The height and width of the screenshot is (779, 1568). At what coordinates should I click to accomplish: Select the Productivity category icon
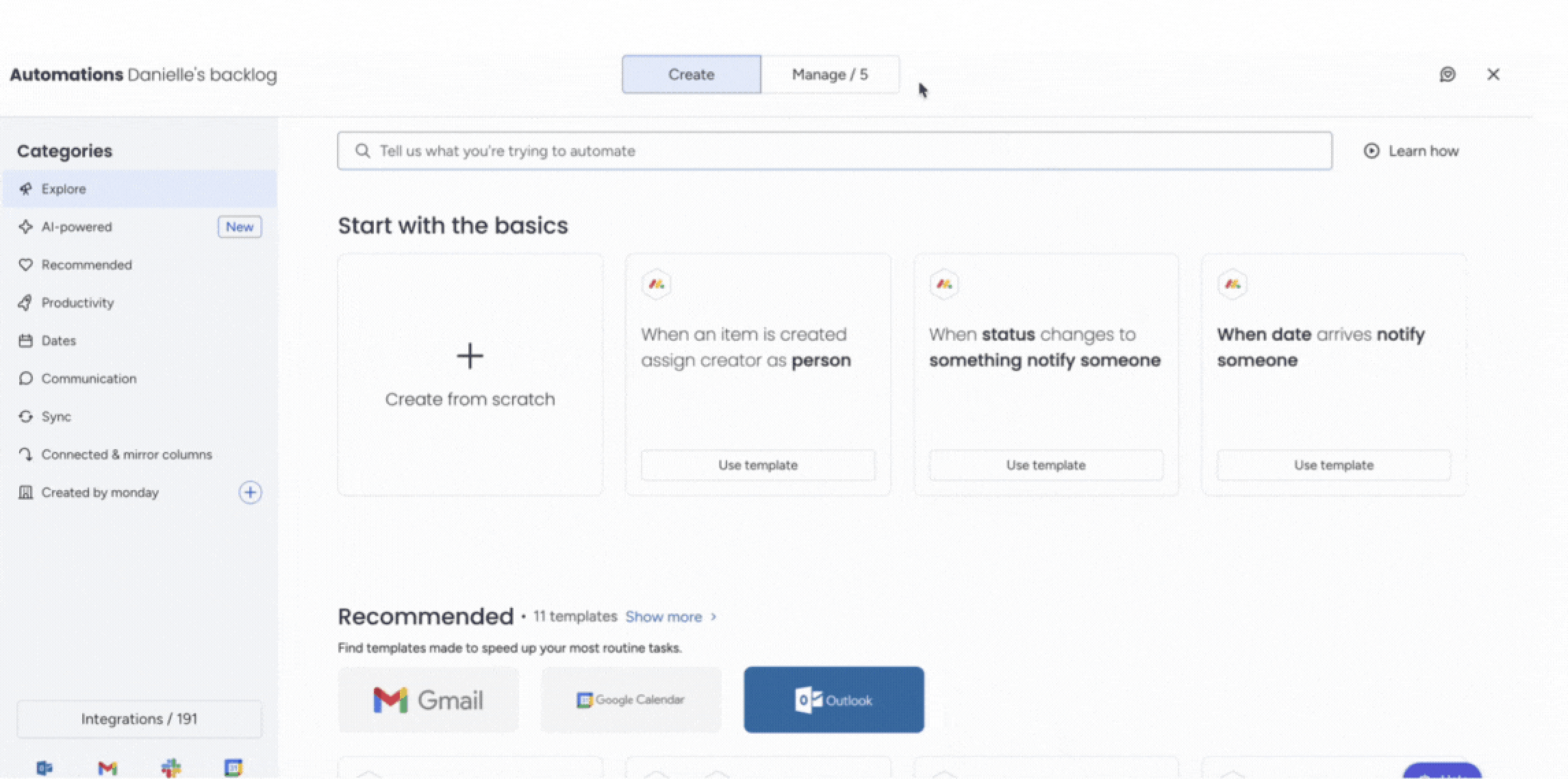(26, 303)
